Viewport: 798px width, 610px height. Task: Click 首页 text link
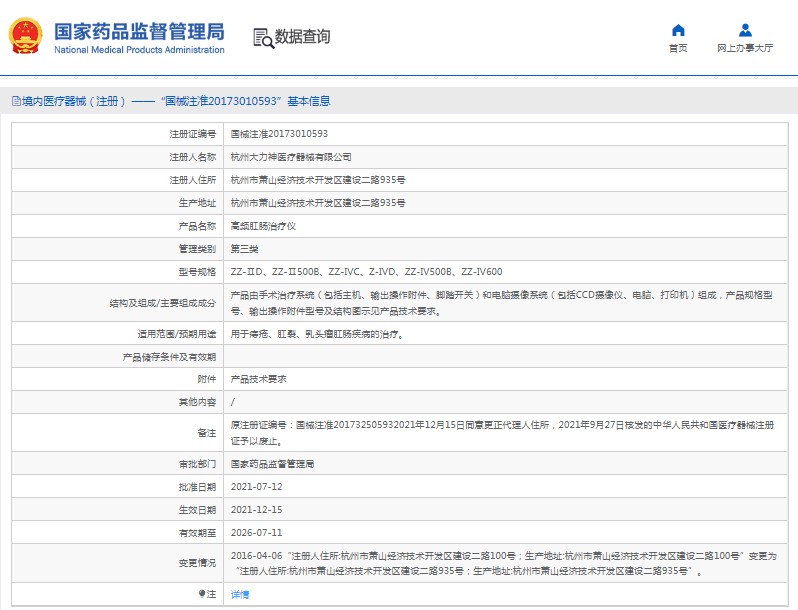(678, 48)
